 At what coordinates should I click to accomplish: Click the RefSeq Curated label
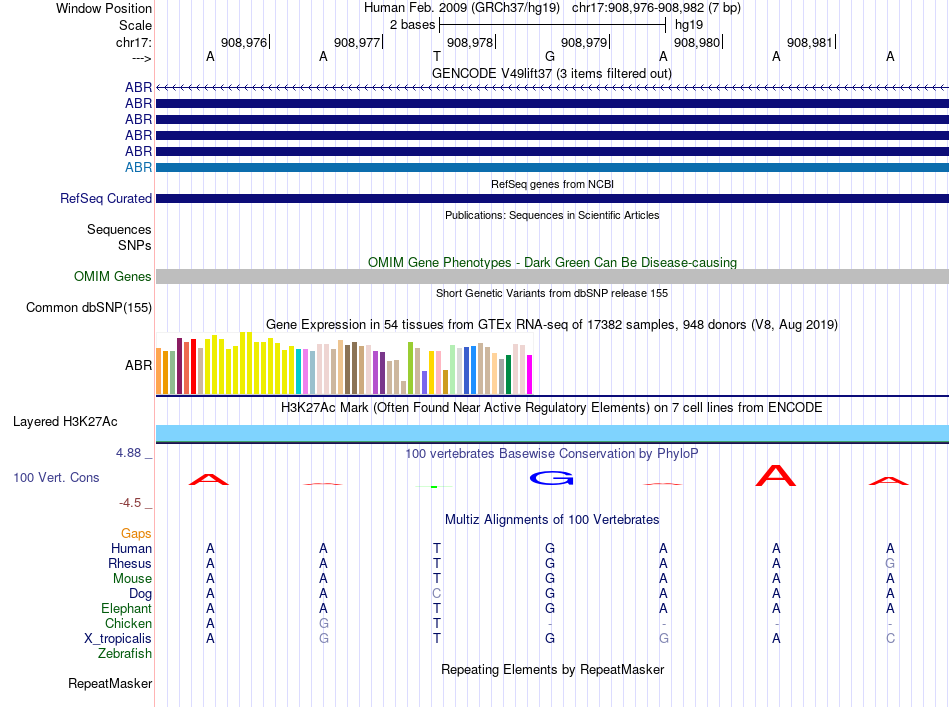pyautogui.click(x=106, y=199)
